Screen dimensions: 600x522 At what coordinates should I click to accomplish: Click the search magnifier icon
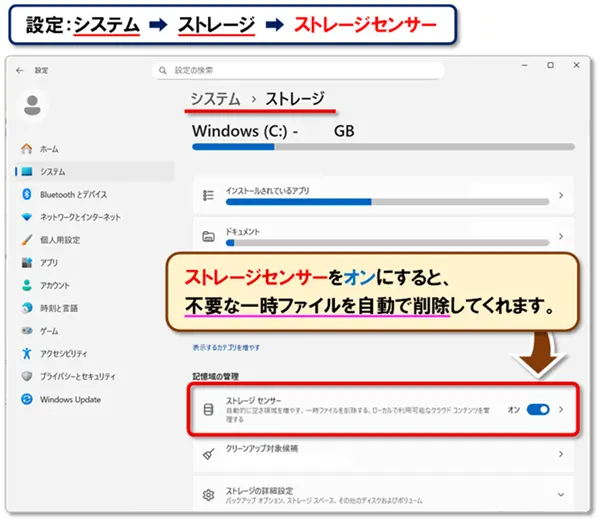163,70
